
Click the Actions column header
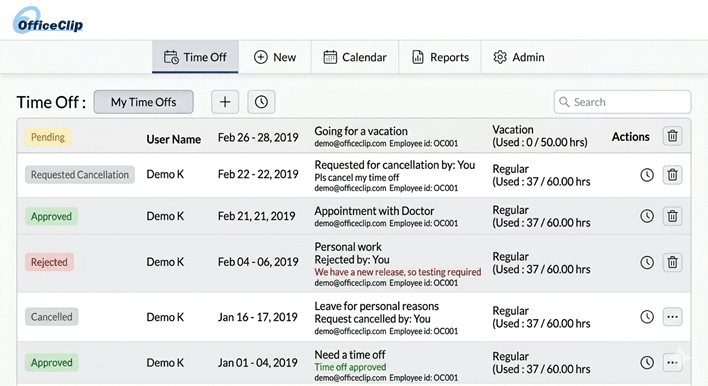(x=631, y=137)
